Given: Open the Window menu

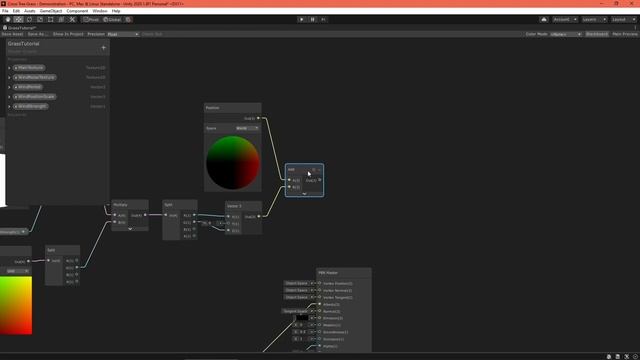Looking at the screenshot, I should coord(100,11).
